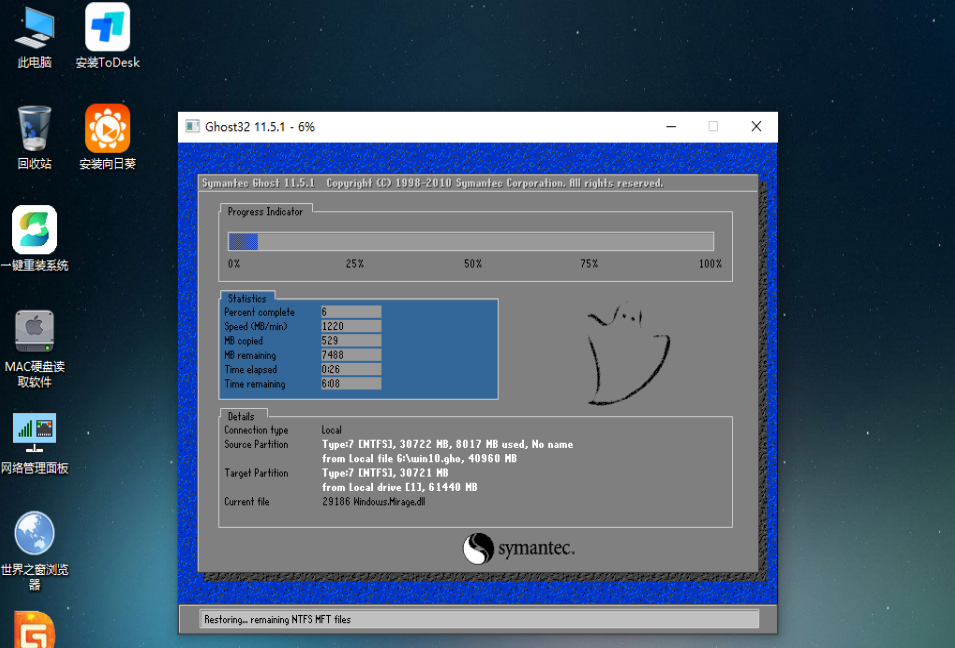
Task: Click the MB copied value 529
Action: [351, 340]
